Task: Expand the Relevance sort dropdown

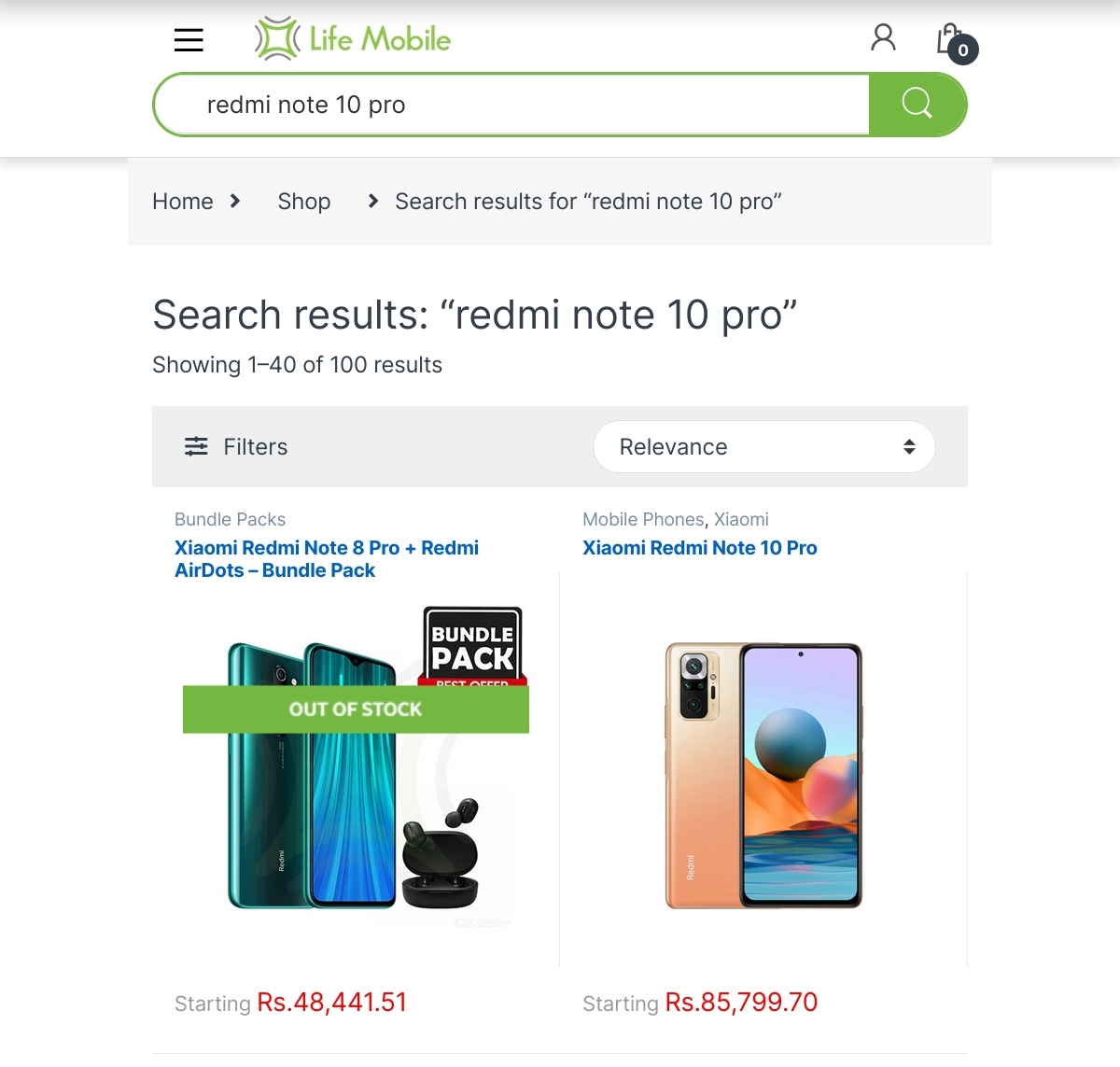Action: point(764,446)
